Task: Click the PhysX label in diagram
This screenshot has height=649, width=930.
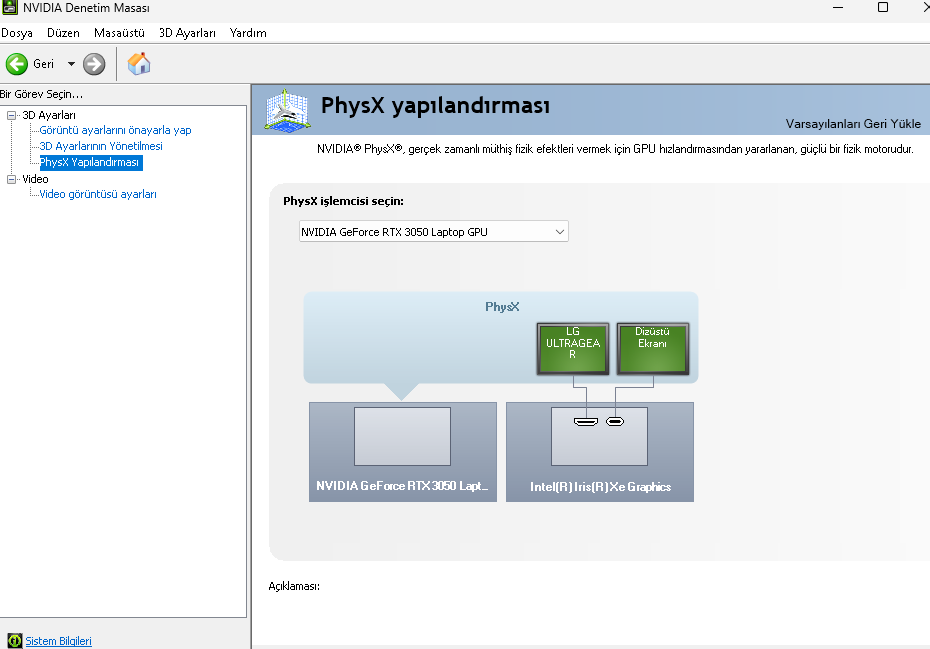Action: [x=502, y=307]
